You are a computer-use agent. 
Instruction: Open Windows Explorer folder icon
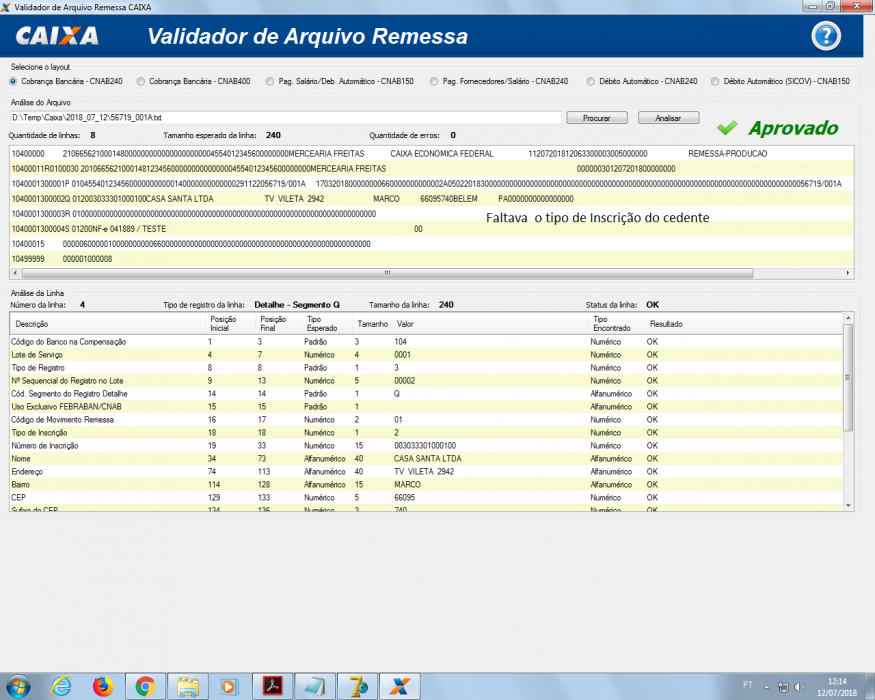(x=188, y=686)
